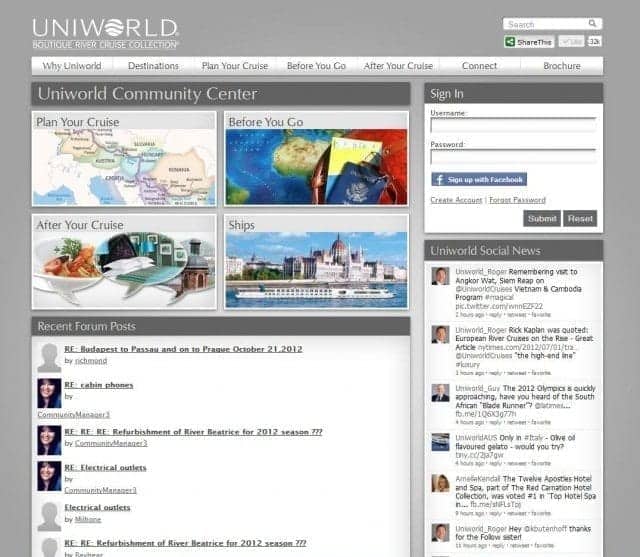Open Uniworld_Roger name on Angkor Wat tweet
640x557 pixels.
click(481, 272)
